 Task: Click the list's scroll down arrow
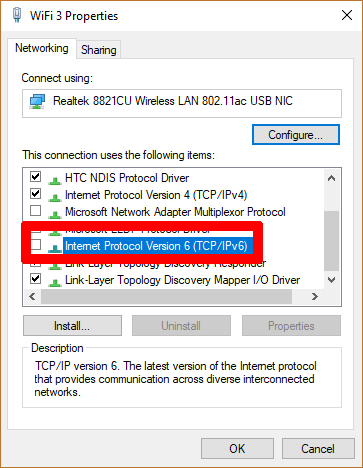pyautogui.click(x=331, y=280)
